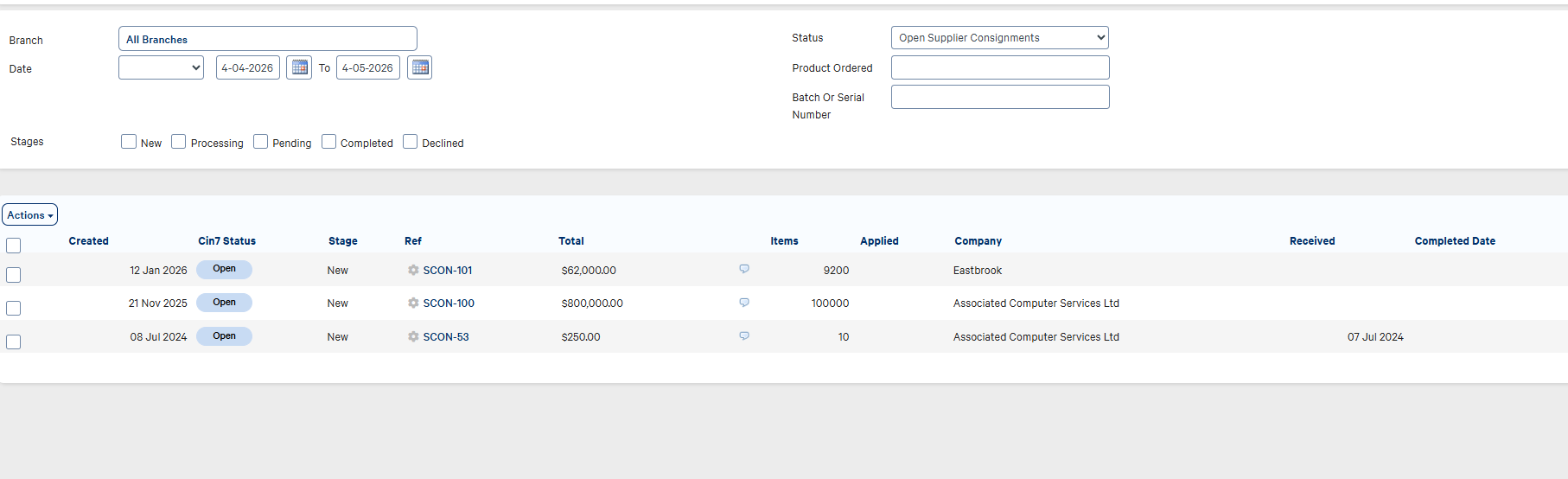Open consignment SCON-100
Image resolution: width=1568 pixels, height=479 pixels.
click(449, 303)
